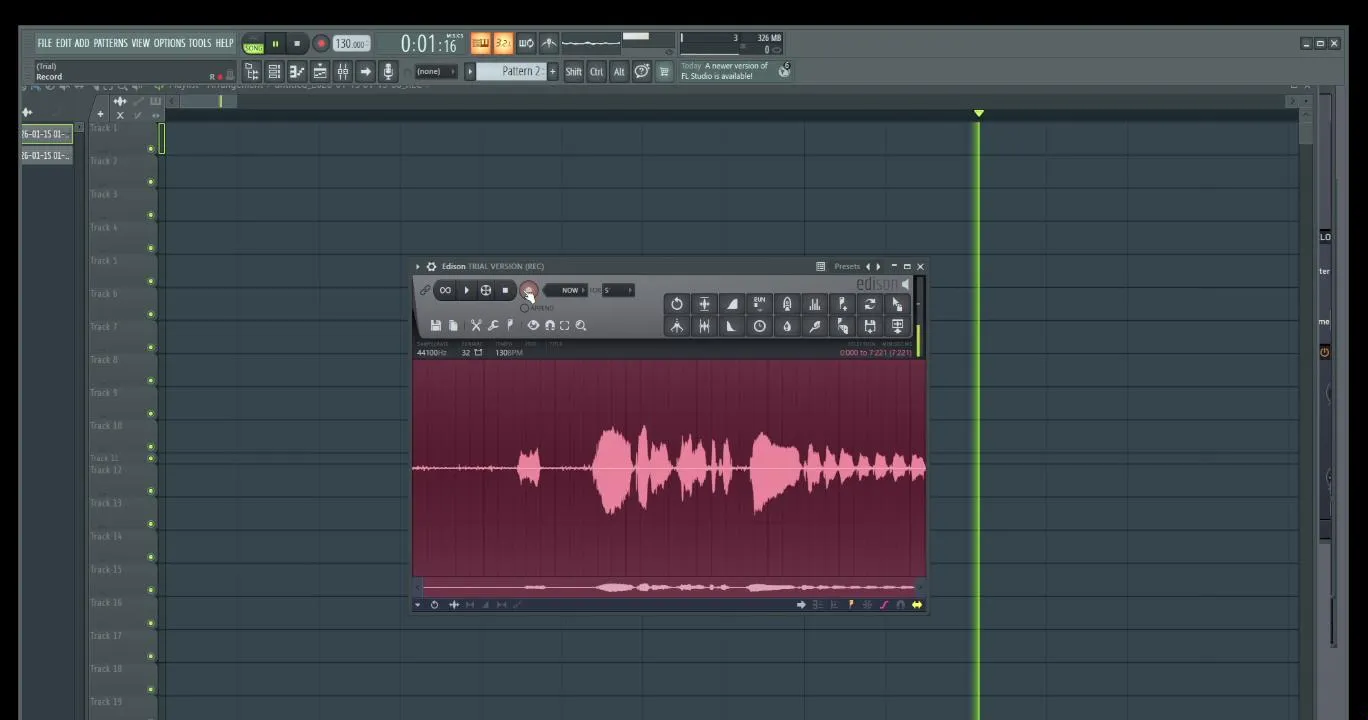Open the HELP menu
Image resolution: width=1368 pixels, height=720 pixels.
(224, 43)
